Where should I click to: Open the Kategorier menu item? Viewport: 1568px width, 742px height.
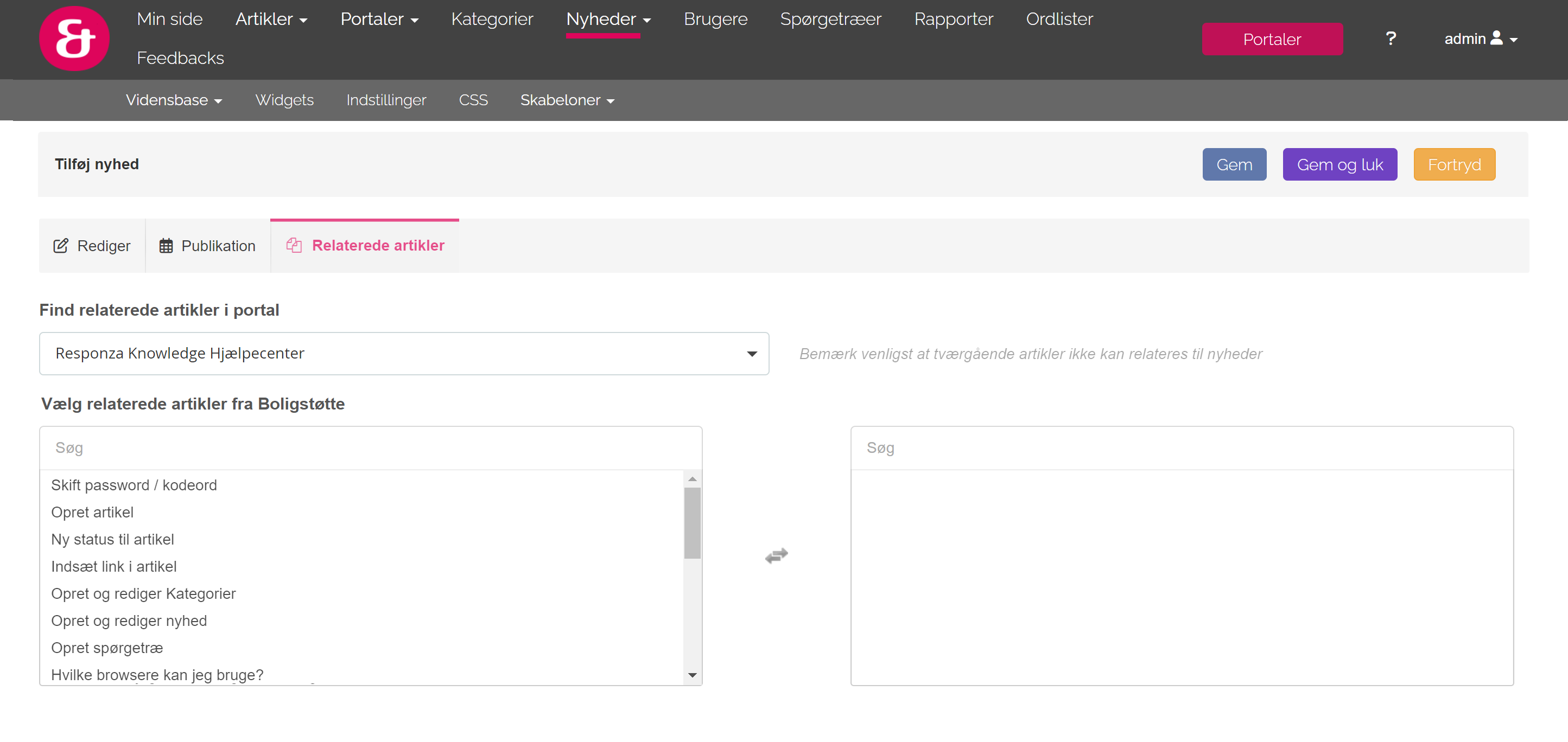(492, 20)
